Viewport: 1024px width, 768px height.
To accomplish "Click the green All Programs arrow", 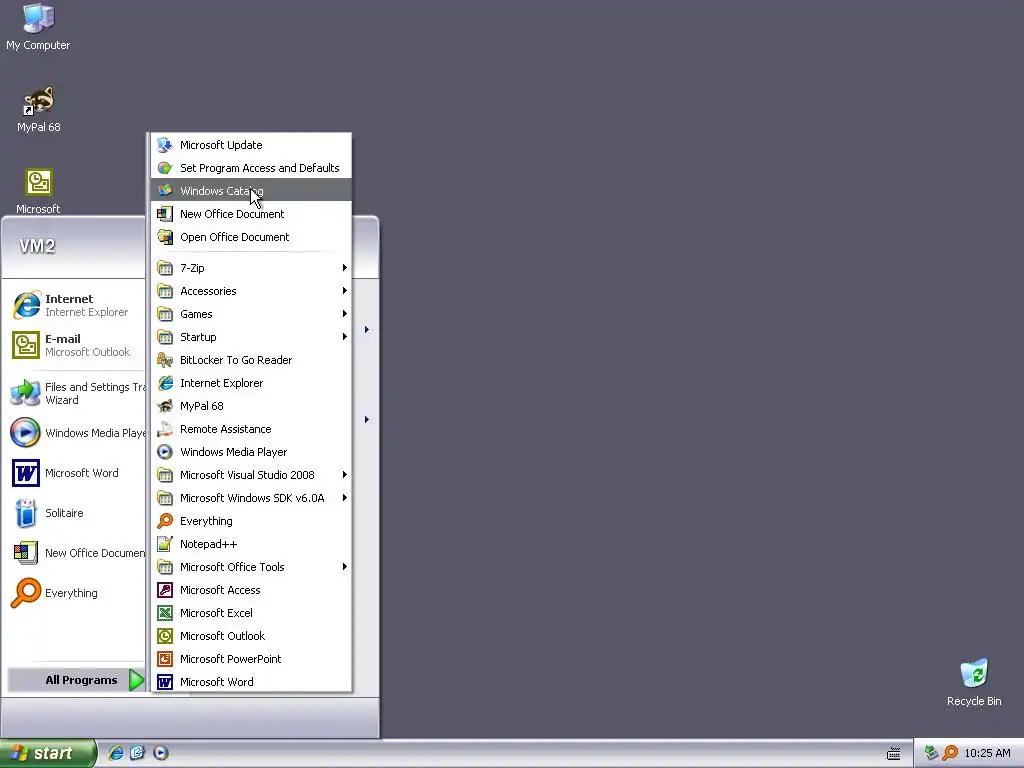I will click(x=136, y=680).
